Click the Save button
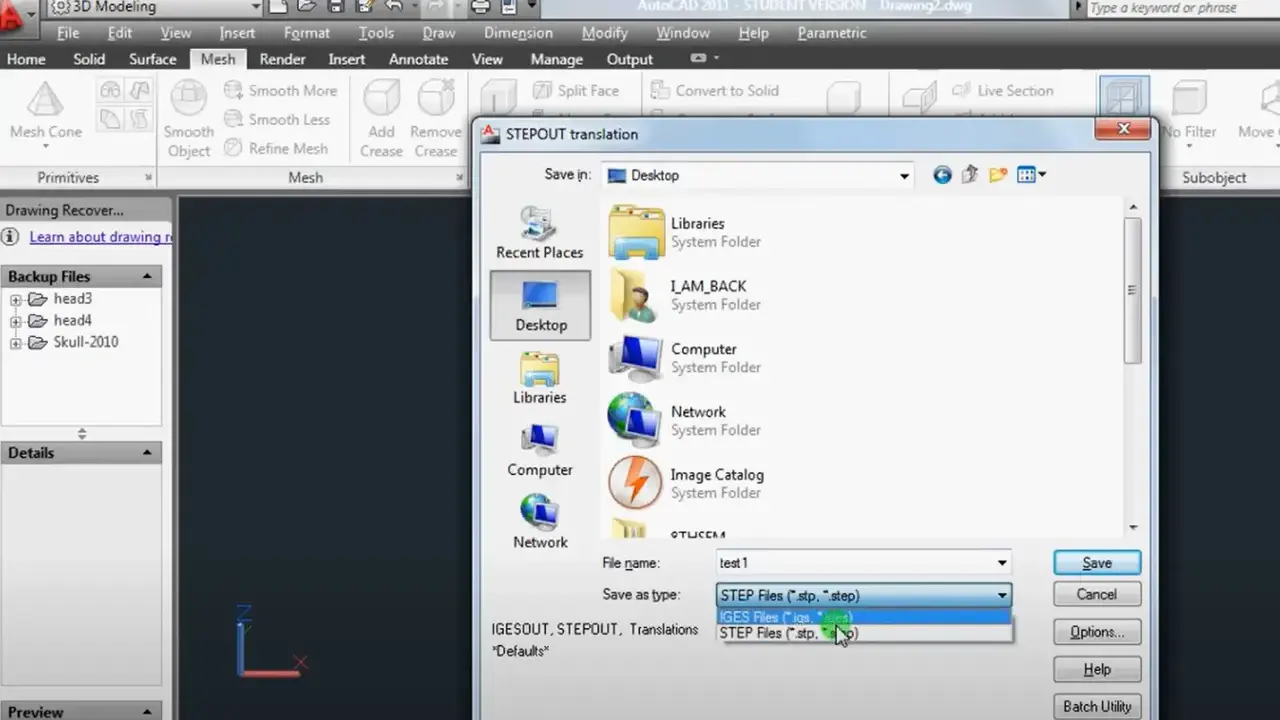 point(1096,563)
